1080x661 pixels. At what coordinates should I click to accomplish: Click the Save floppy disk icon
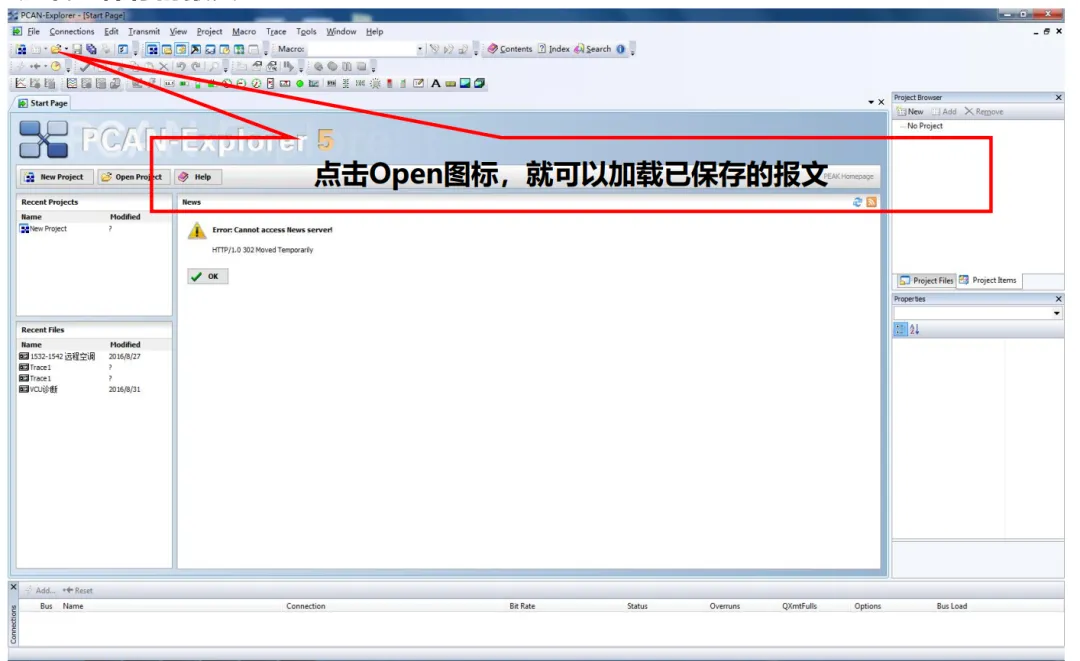point(77,49)
